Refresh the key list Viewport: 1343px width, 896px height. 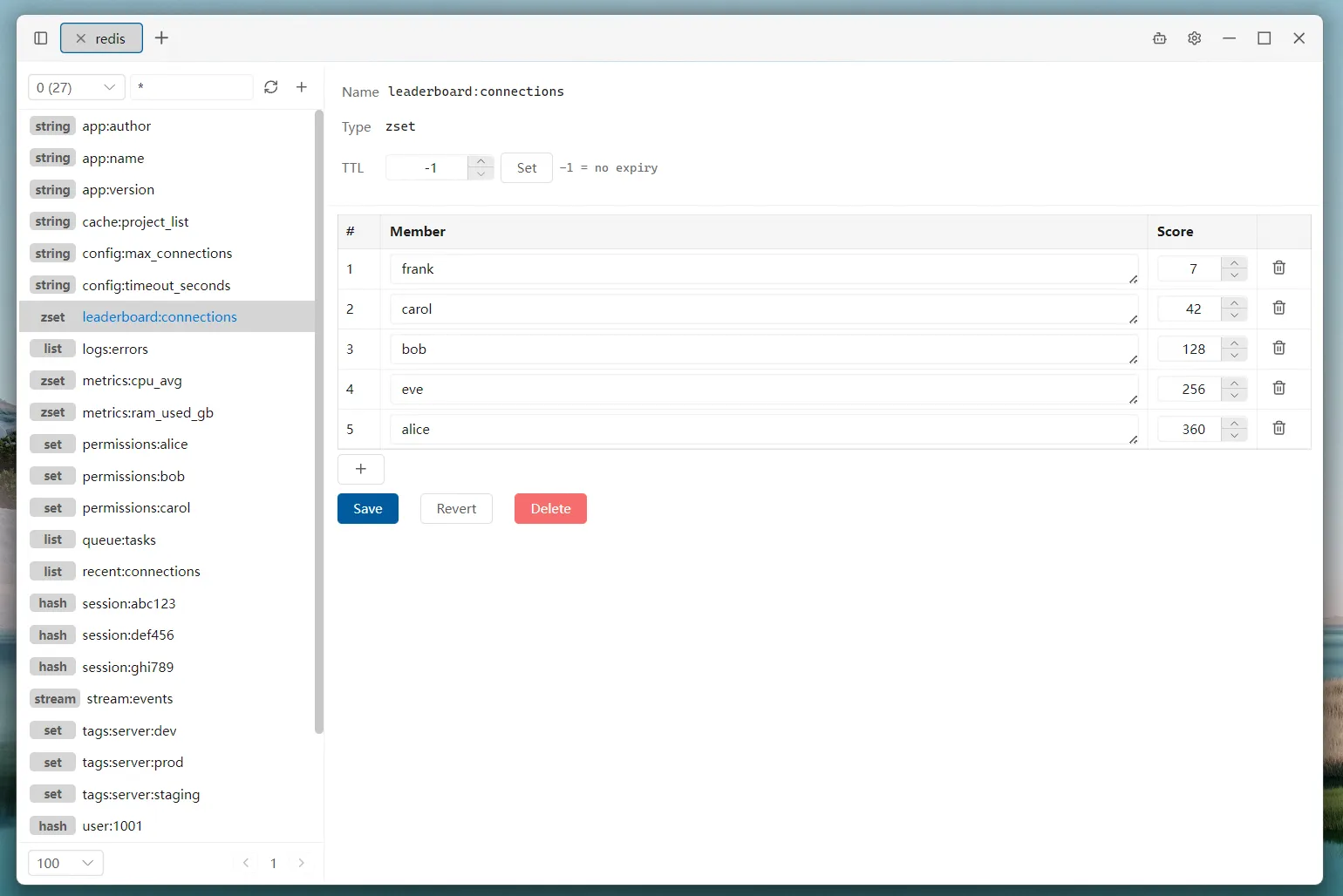coord(271,87)
